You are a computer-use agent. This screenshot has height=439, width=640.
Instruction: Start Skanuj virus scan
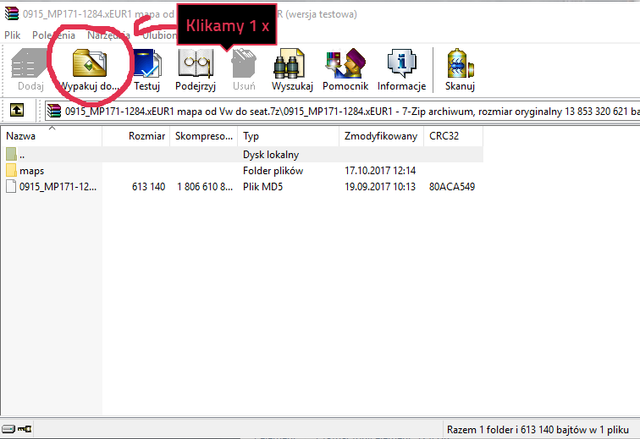click(460, 63)
